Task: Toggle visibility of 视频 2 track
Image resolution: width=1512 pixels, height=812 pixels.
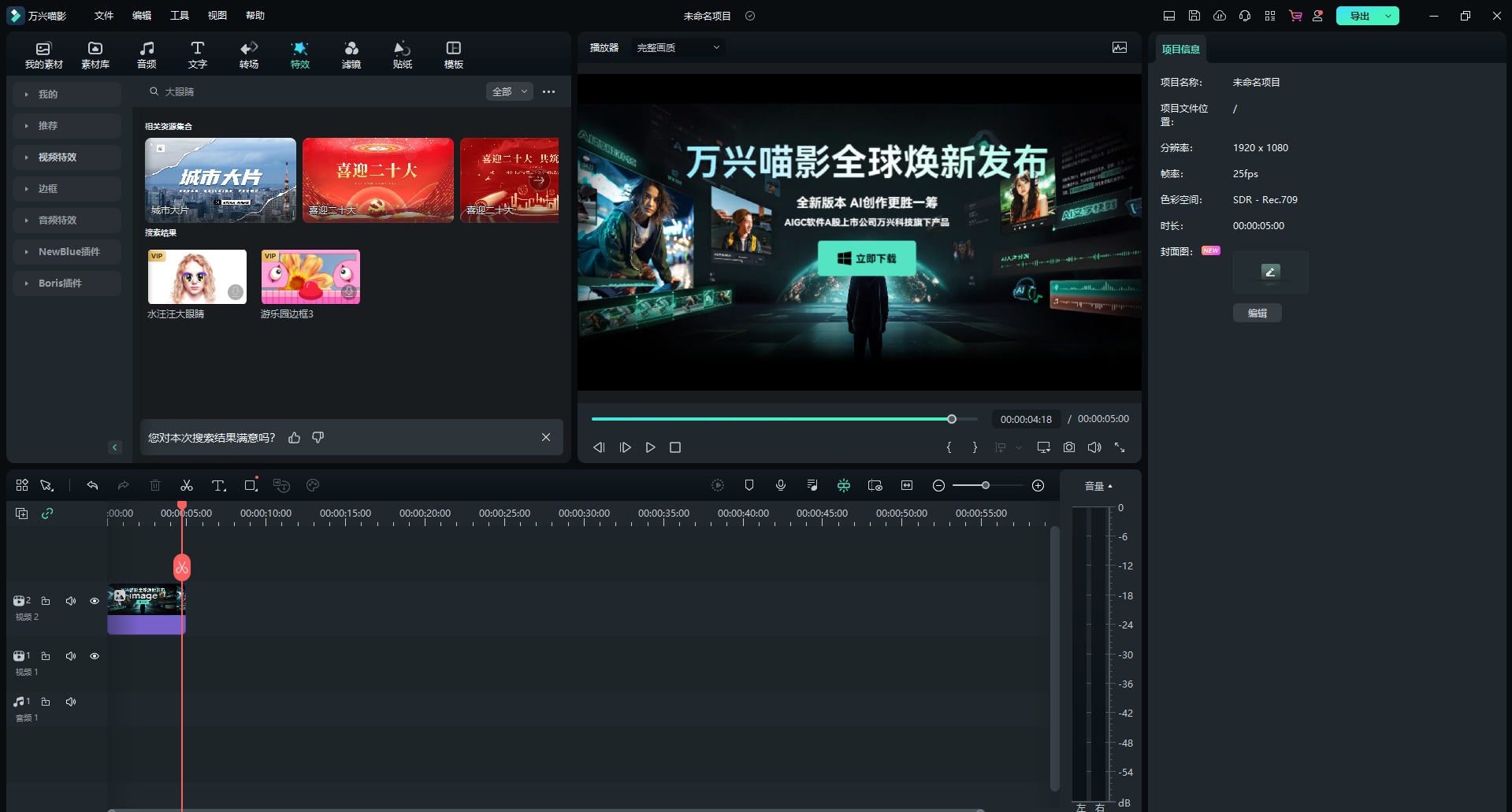Action: [95, 601]
